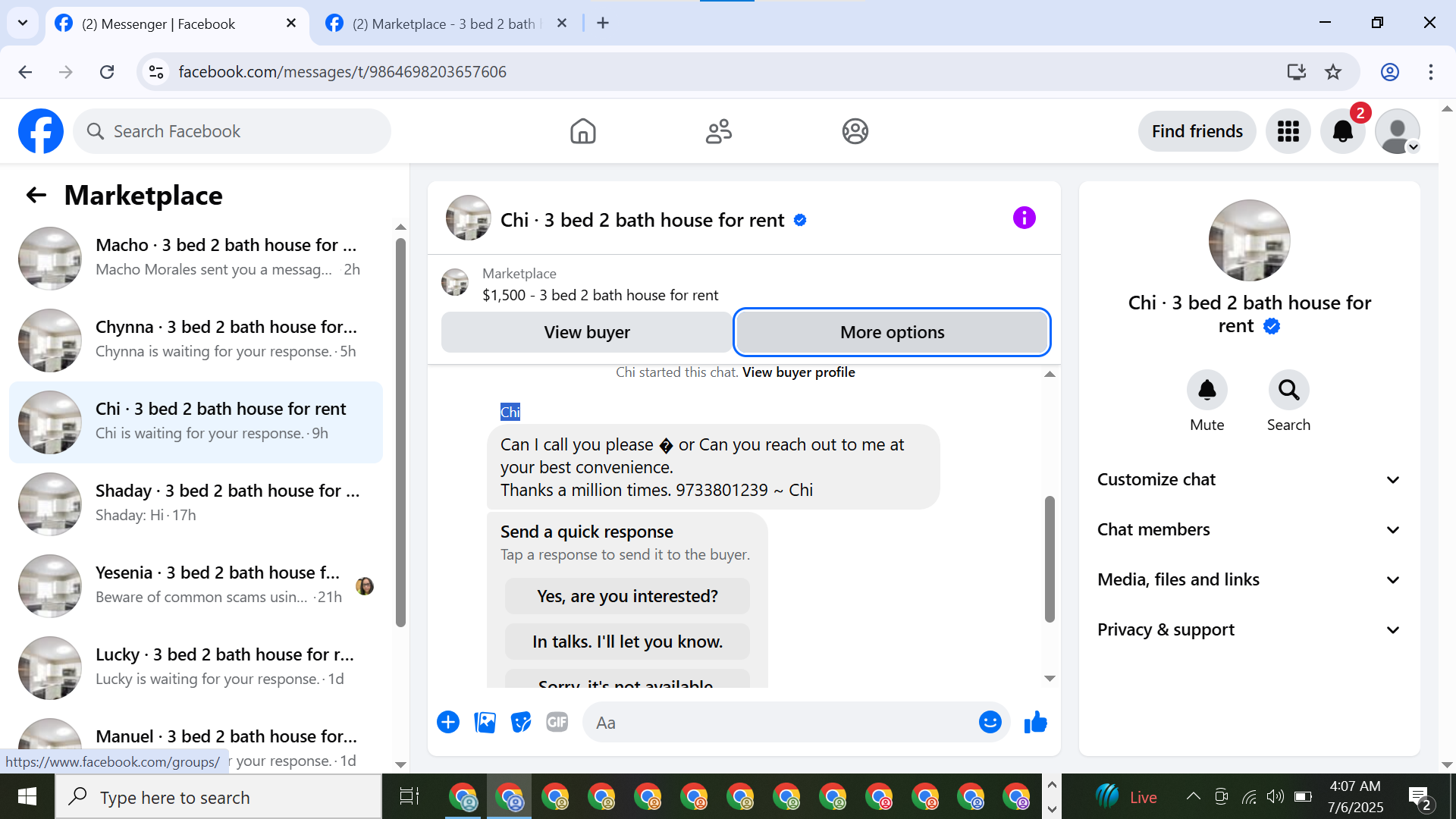Search in conversation magnifier icon
Screen dimensions: 1456x819
pyautogui.click(x=1288, y=390)
